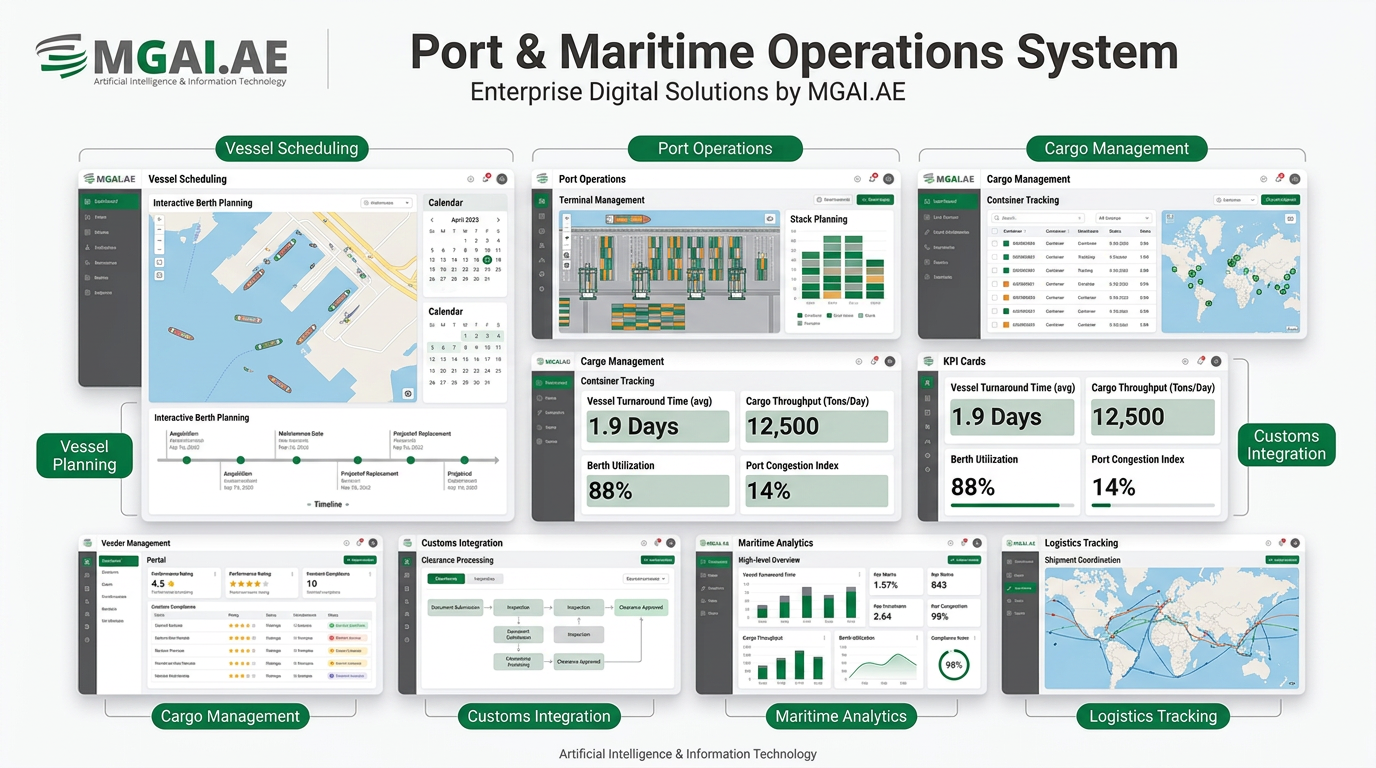
Task: Tick fourth row checkbox in container table
Action: pos(994,284)
